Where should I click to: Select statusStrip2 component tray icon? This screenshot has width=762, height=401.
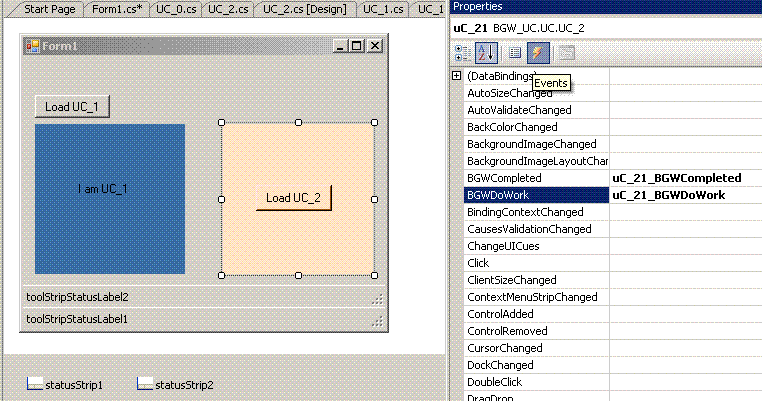145,384
